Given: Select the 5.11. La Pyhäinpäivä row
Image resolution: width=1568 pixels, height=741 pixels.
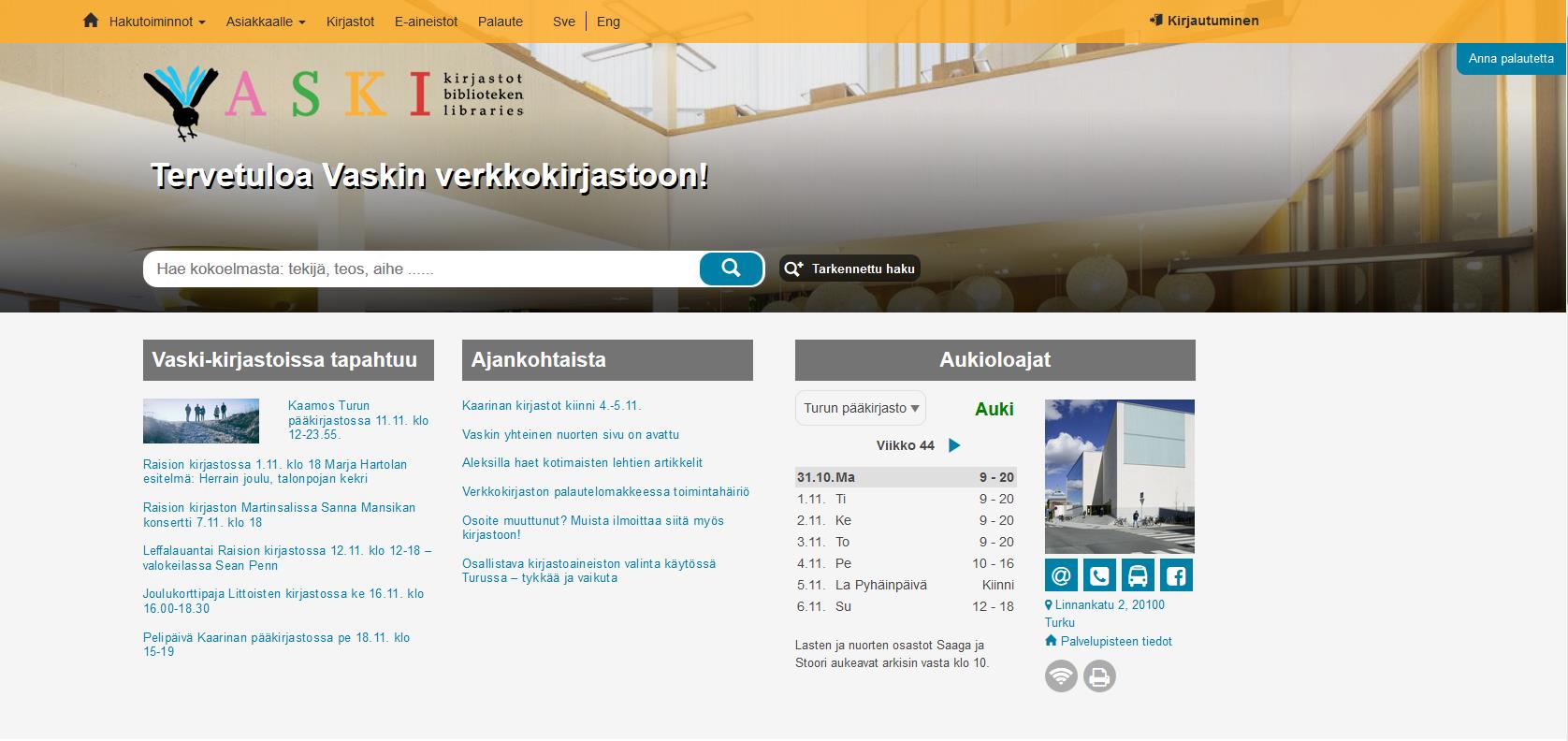Looking at the screenshot, I should point(906,585).
